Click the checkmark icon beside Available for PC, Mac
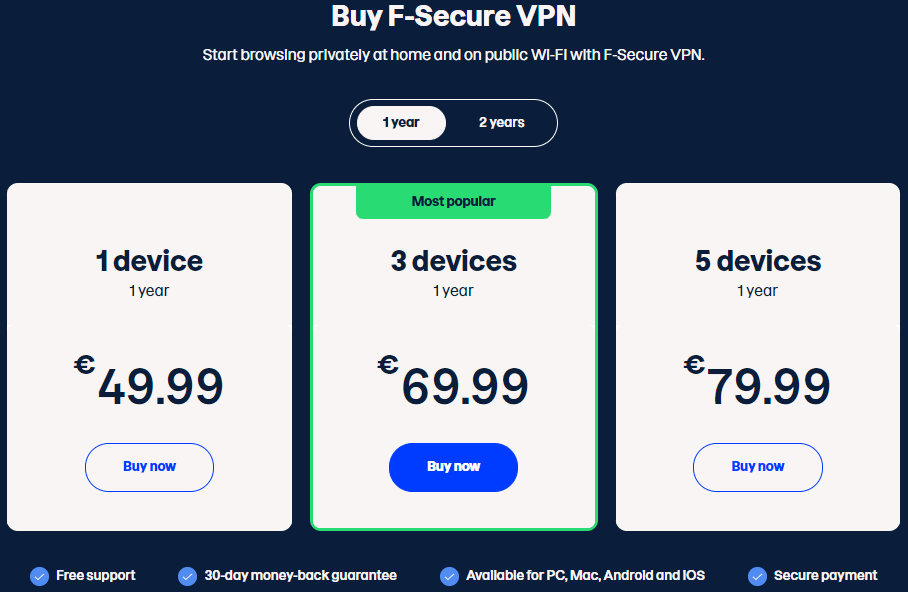The image size is (908, 592). [x=449, y=576]
